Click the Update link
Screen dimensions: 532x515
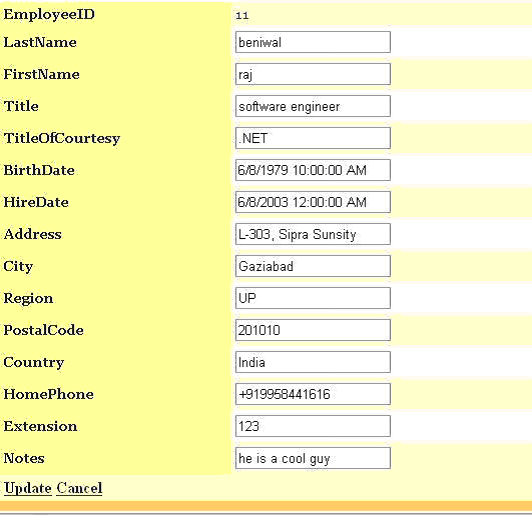pos(27,488)
